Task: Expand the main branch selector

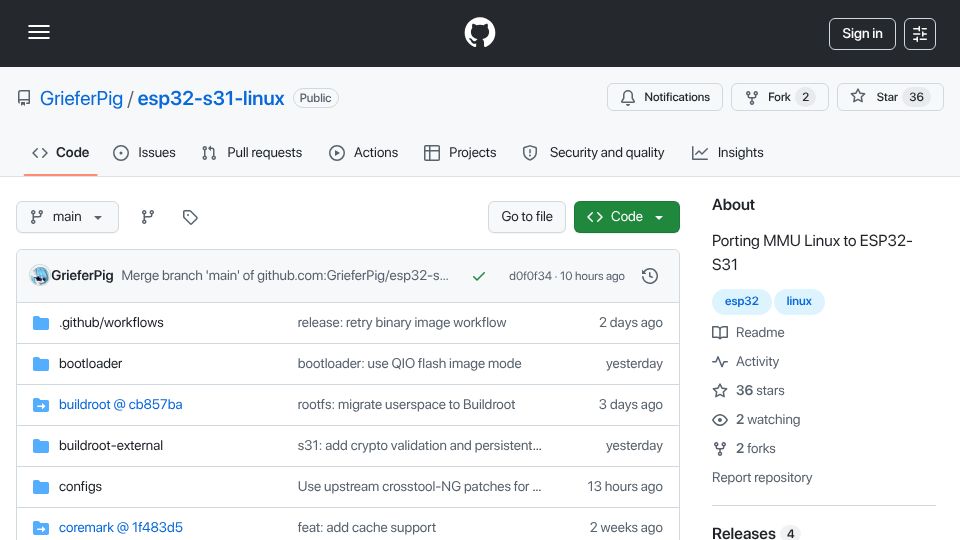Action: (67, 217)
